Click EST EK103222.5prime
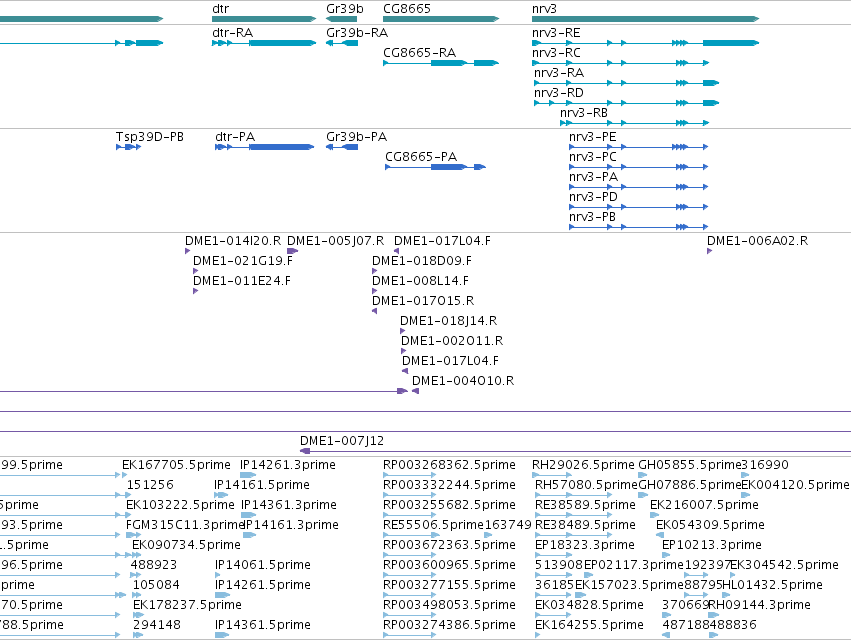Screen dimensions: 851x640 coord(180,505)
